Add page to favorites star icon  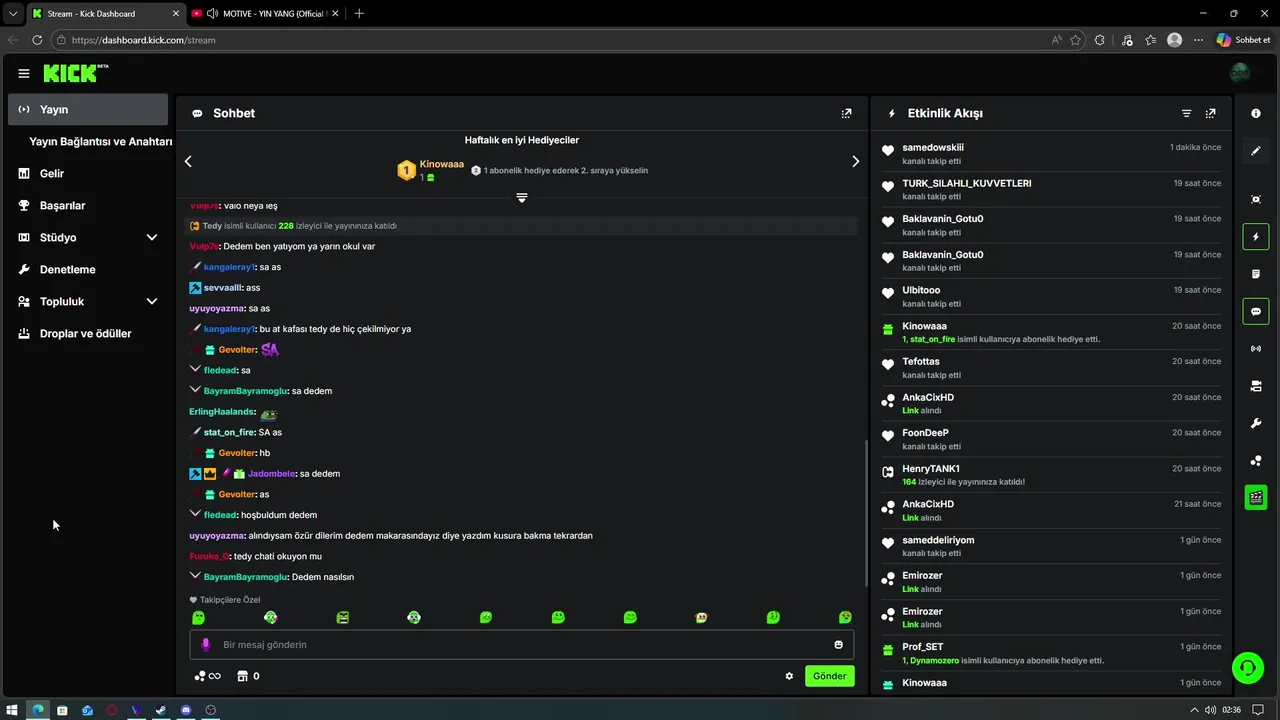(x=1075, y=40)
